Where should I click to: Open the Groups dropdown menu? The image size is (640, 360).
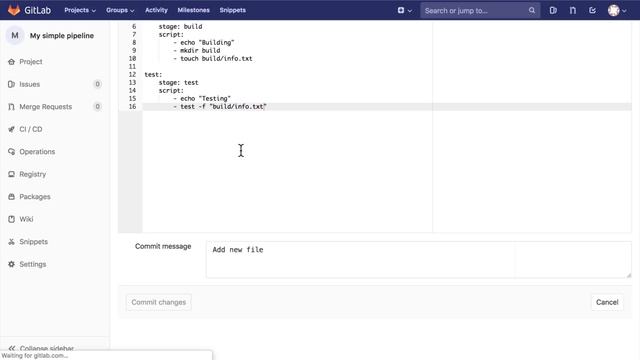pyautogui.click(x=120, y=10)
